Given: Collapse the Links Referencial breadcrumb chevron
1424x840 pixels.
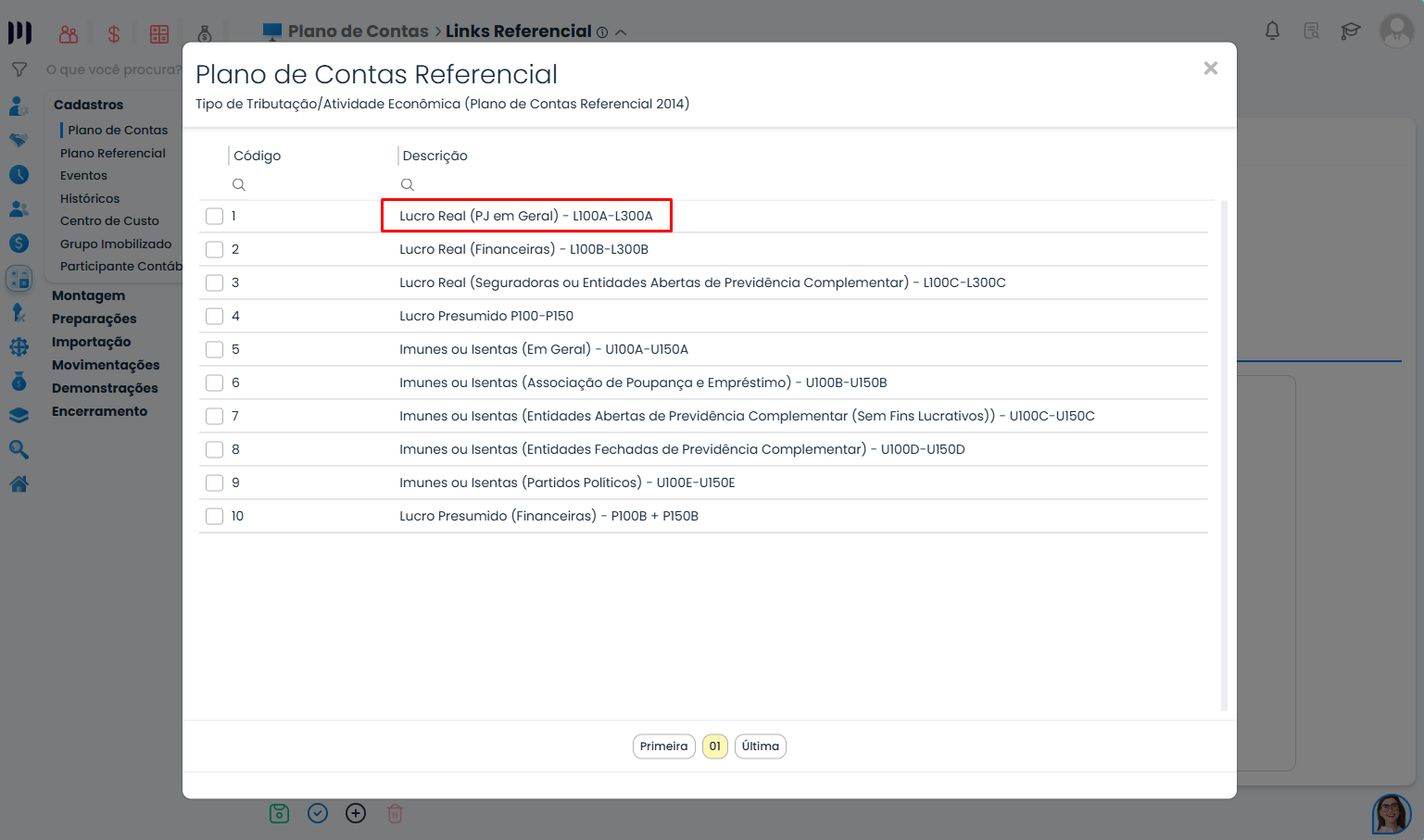Looking at the screenshot, I should click(621, 32).
